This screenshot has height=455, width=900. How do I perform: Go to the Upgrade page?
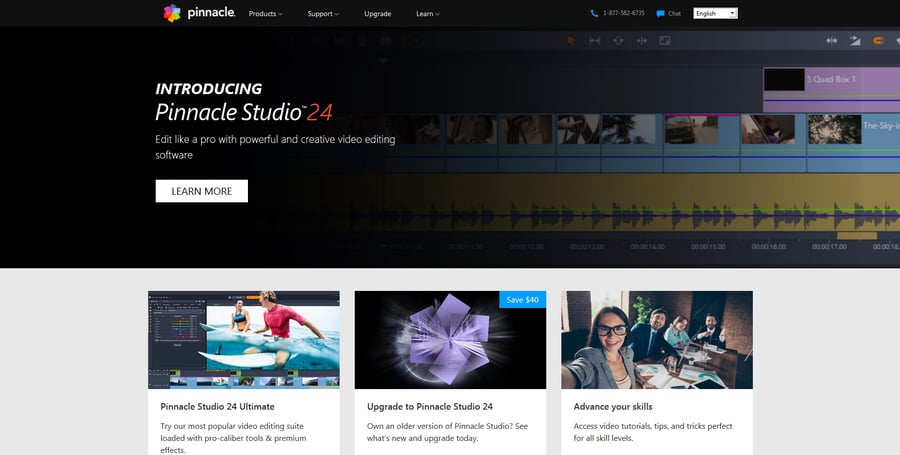click(378, 14)
